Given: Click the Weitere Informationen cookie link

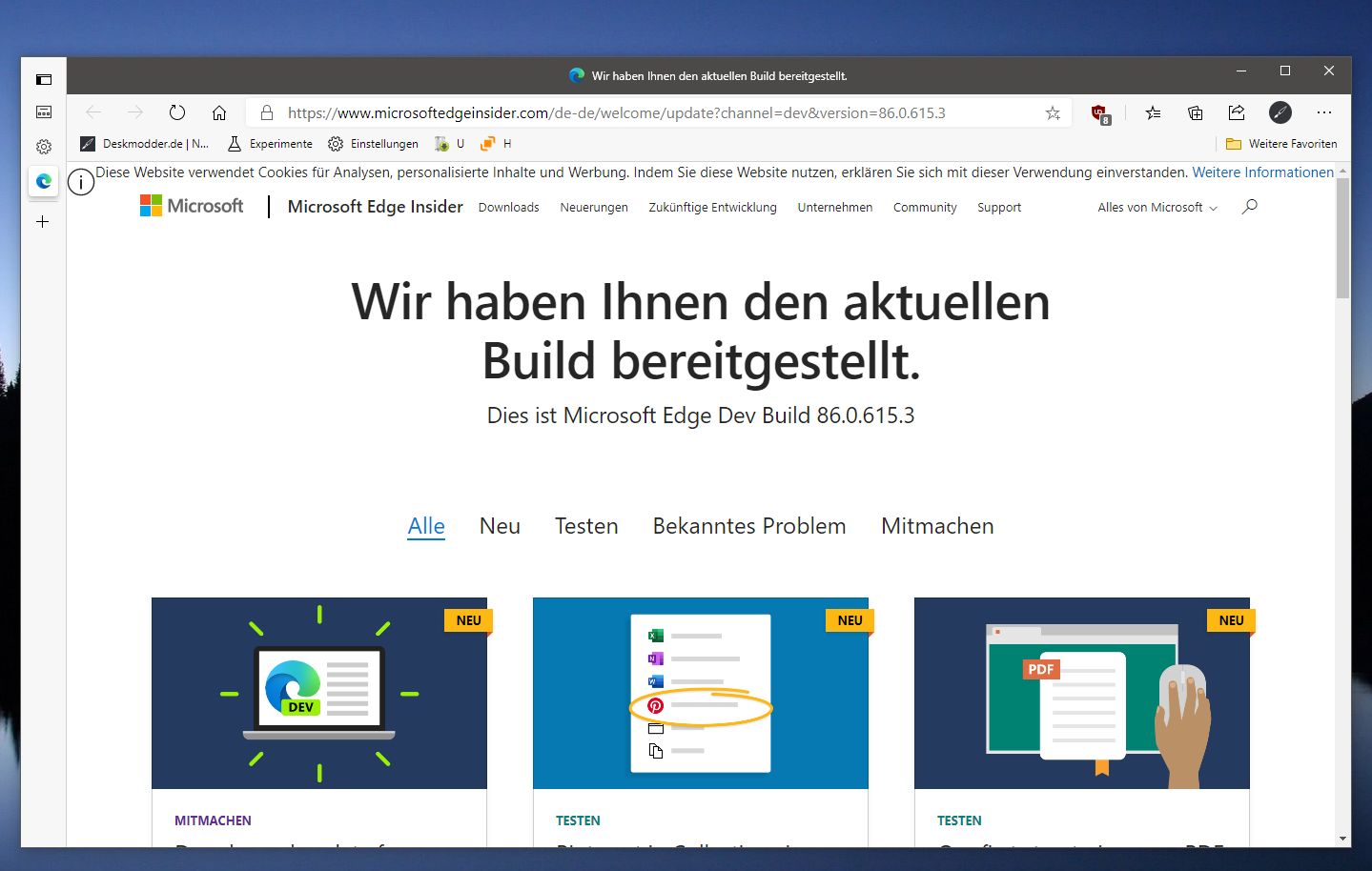Looking at the screenshot, I should point(1263,172).
